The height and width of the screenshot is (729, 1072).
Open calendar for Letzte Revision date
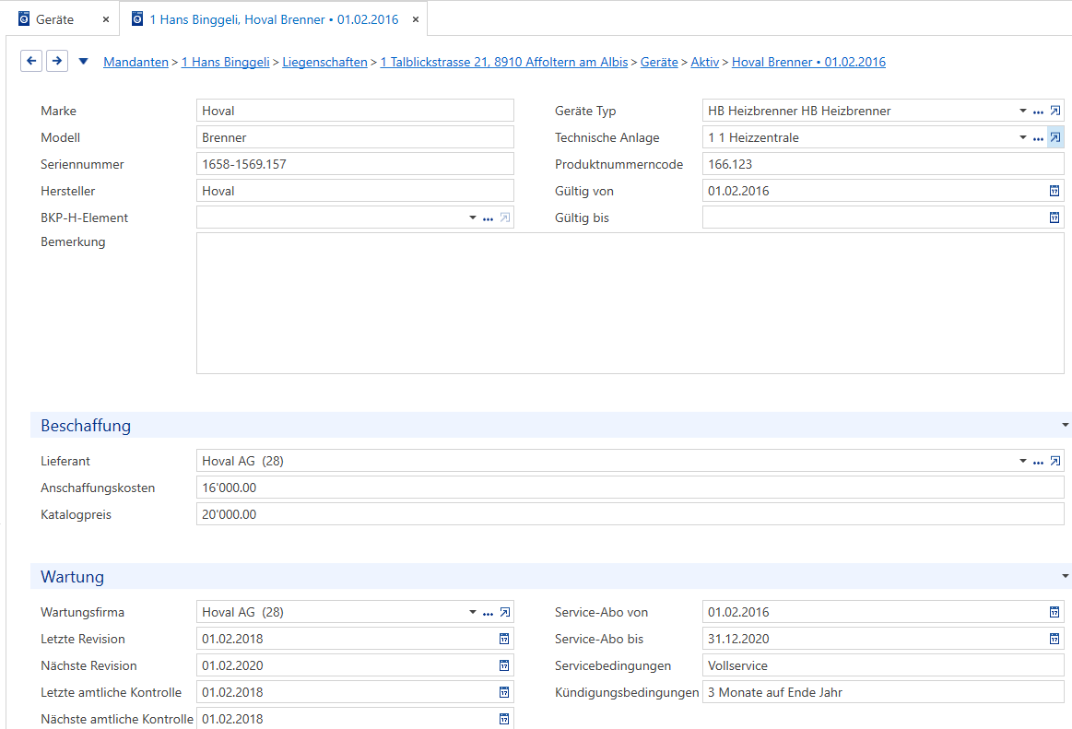pyautogui.click(x=504, y=639)
